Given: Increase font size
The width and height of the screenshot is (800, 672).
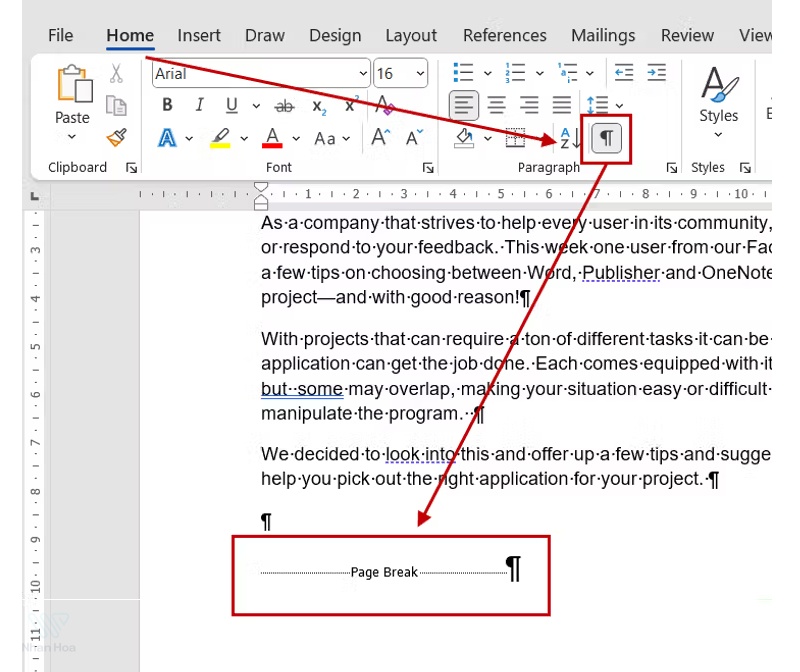Looking at the screenshot, I should pos(381,137).
